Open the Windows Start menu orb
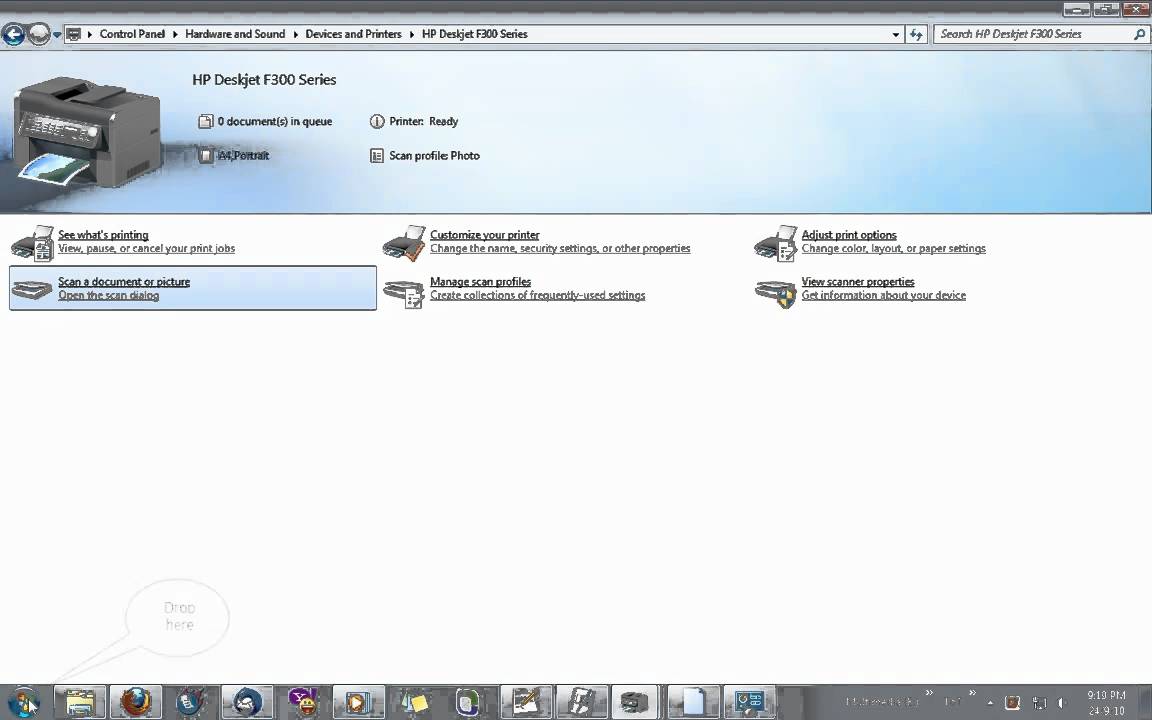The height and width of the screenshot is (720, 1152). pyautogui.click(x=24, y=702)
